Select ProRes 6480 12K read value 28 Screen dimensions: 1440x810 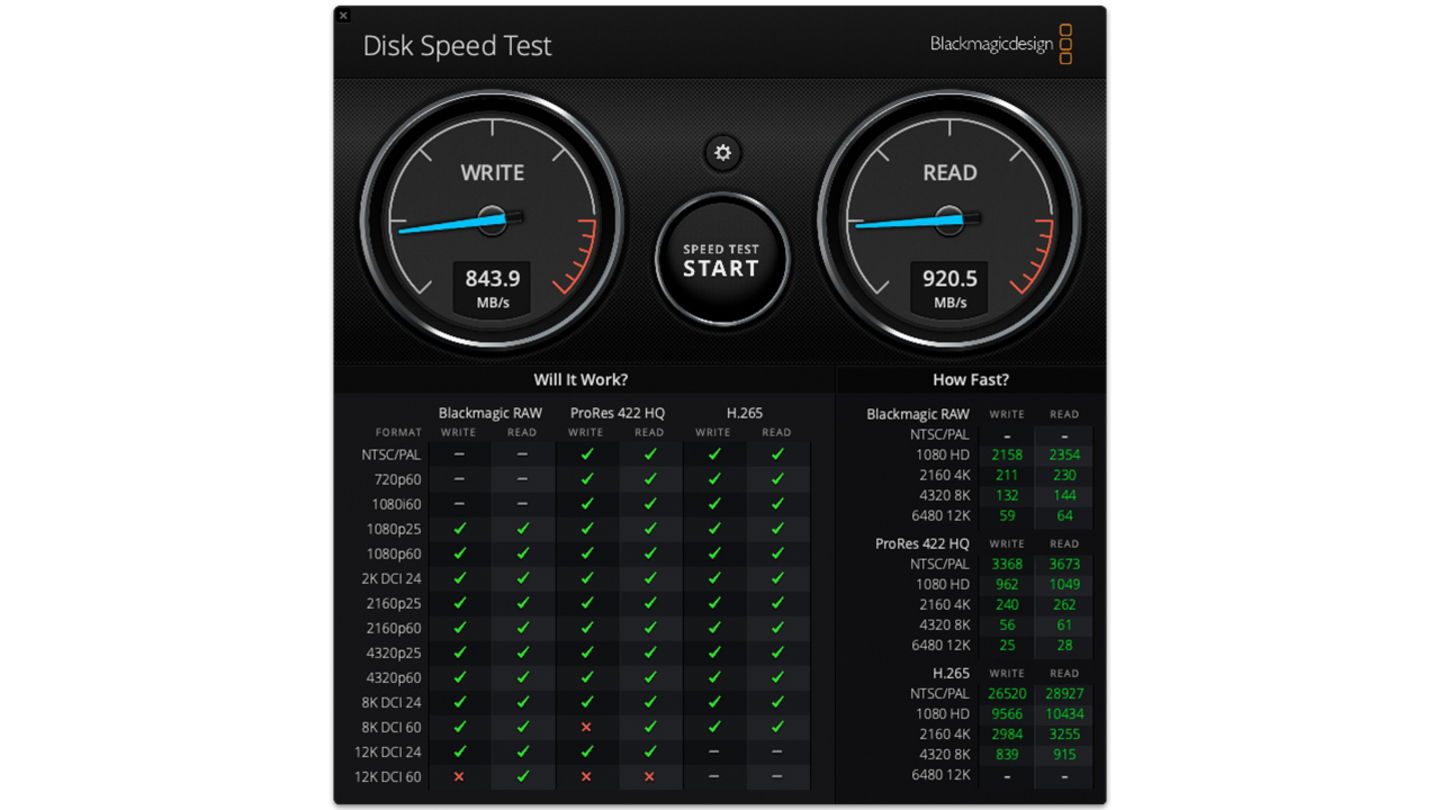[1064, 645]
